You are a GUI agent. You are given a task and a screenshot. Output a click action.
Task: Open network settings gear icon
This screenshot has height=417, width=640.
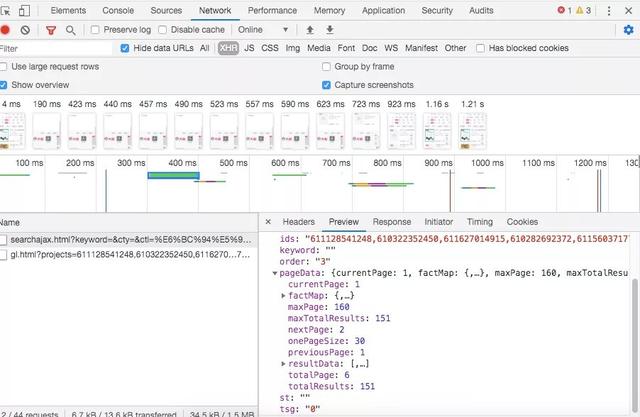(x=629, y=30)
